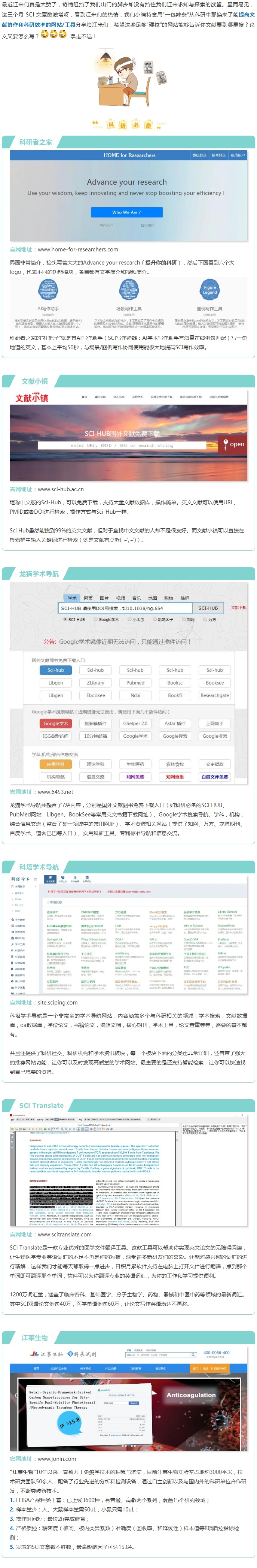Click the 上网助手 button
The image size is (257, 1568).
(x=214, y=723)
